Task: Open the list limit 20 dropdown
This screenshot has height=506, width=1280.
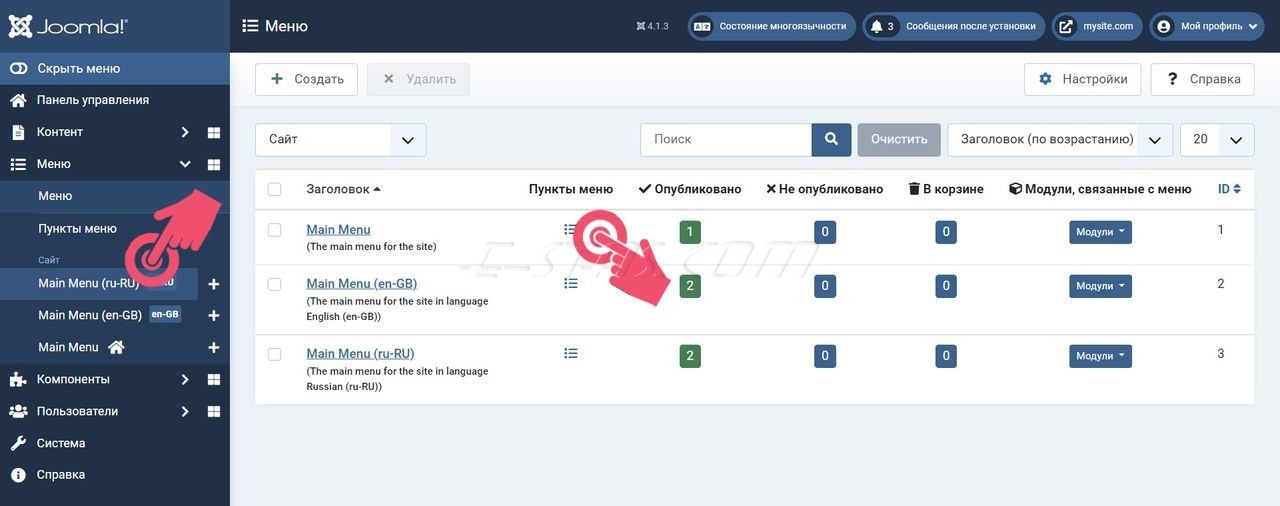Action: pyautogui.click(x=1217, y=140)
